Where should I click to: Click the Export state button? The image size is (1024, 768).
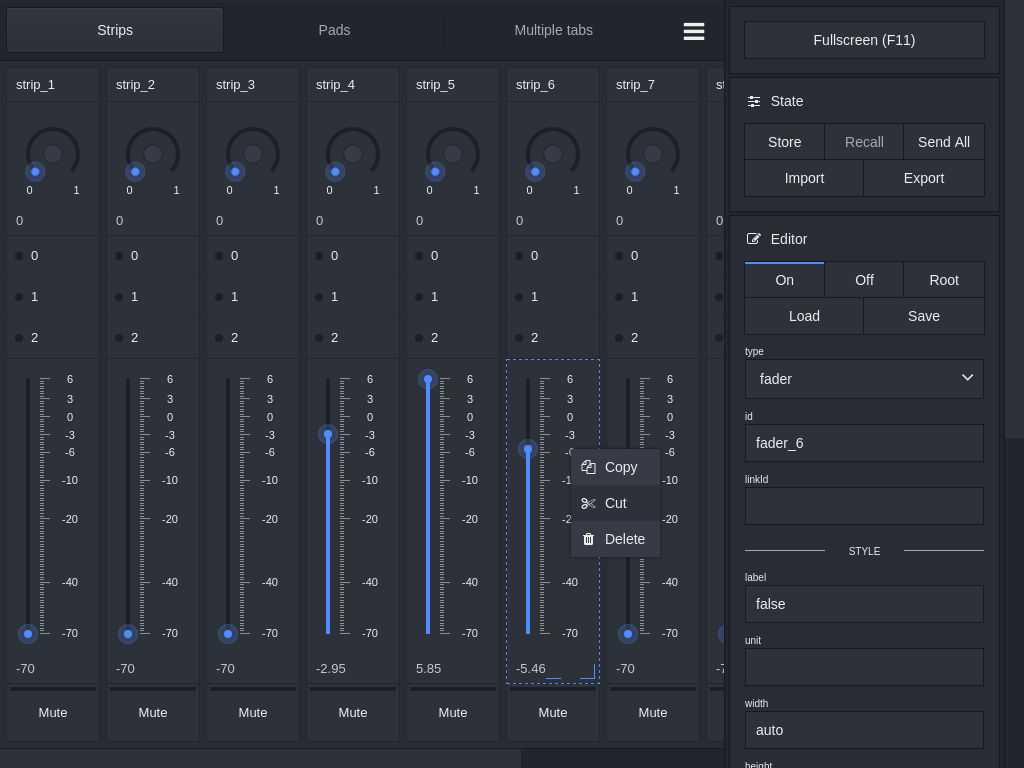point(923,178)
